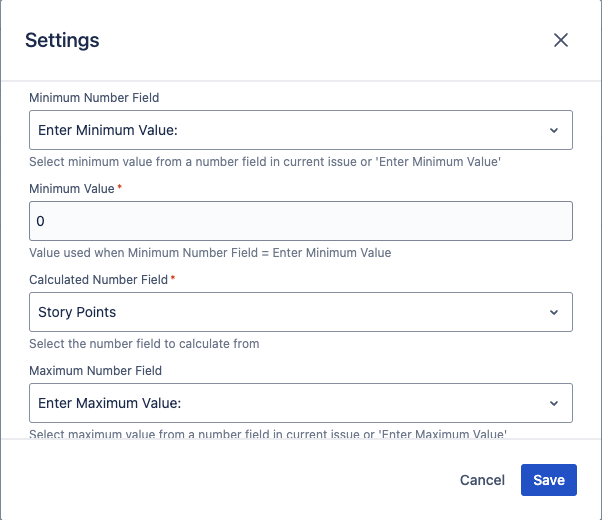Click the Settings dialog title
The width and height of the screenshot is (602, 520).
tap(62, 40)
